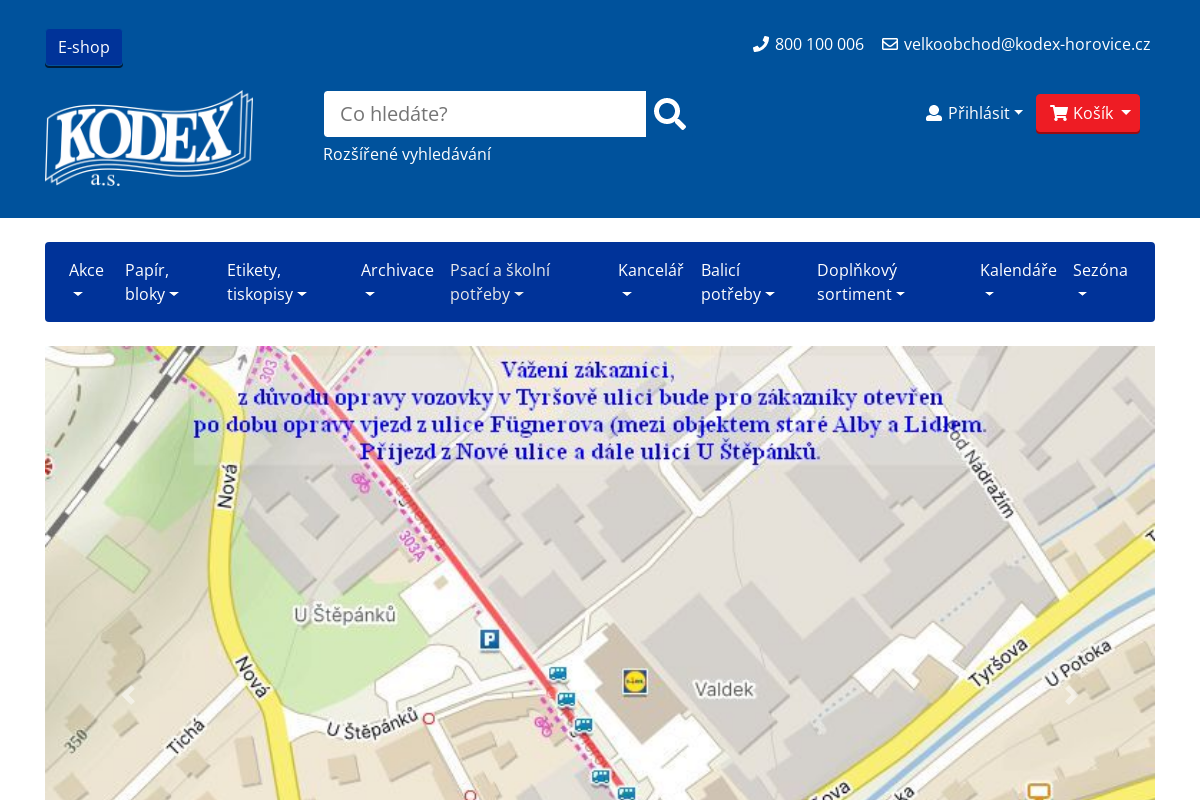1200x800 pixels.
Task: Select the parking P marker on the map
Action: tap(488, 640)
